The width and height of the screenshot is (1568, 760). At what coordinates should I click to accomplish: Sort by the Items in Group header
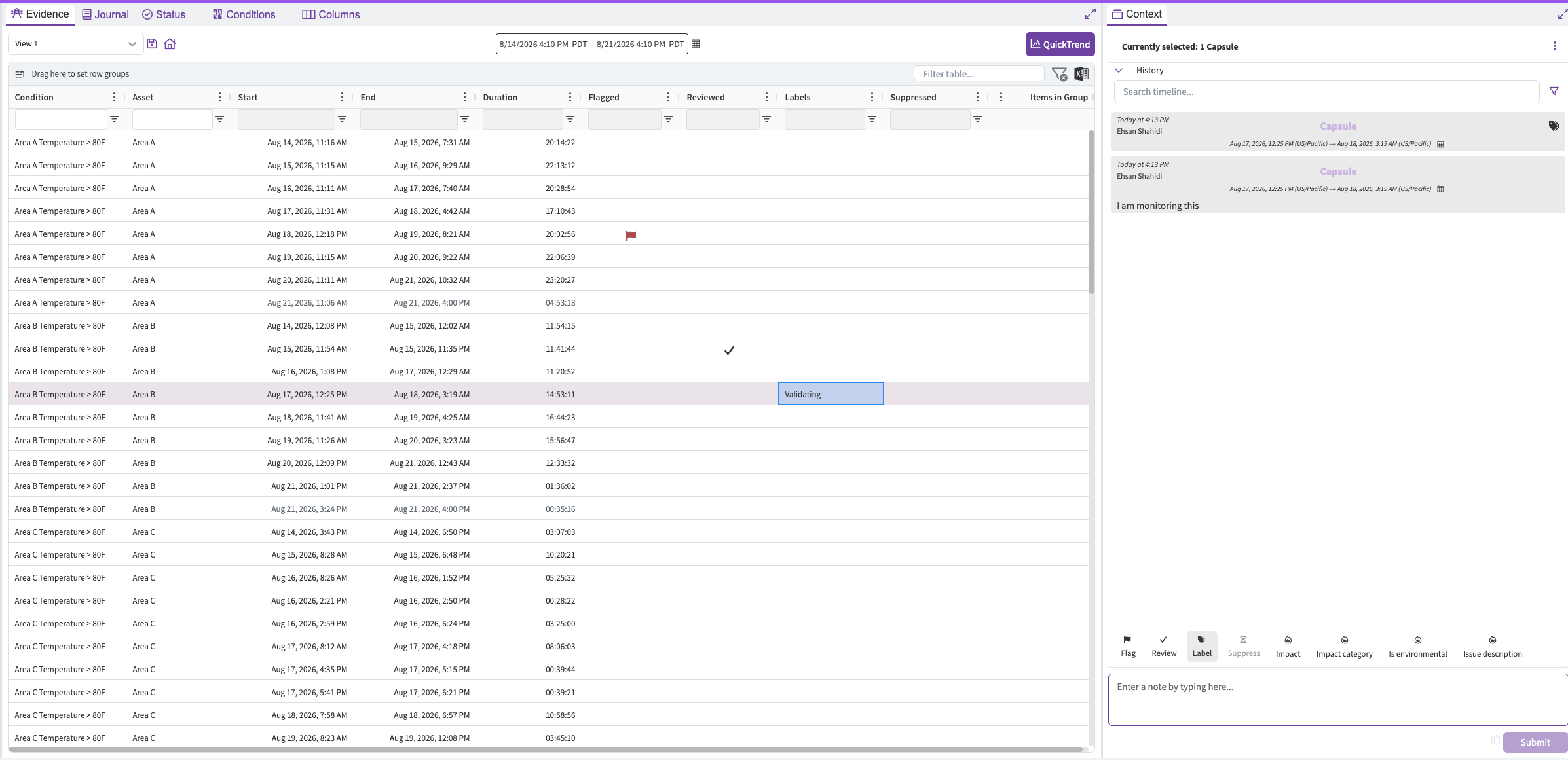(x=1058, y=97)
